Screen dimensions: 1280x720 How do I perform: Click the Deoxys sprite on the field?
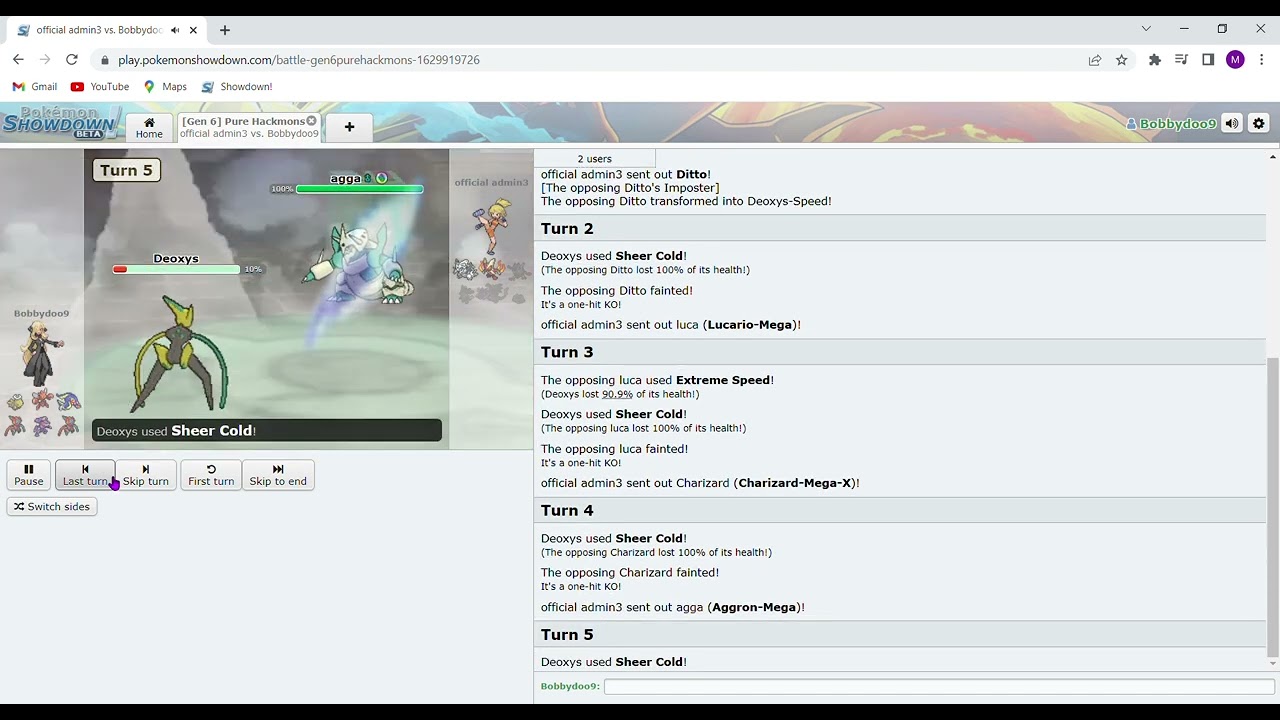(x=180, y=355)
